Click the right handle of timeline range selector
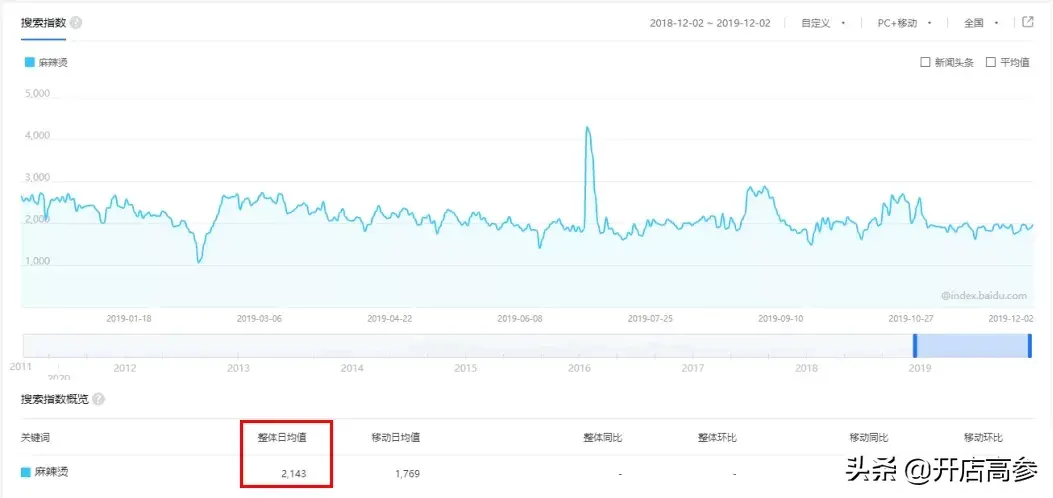Image resolution: width=1053 pixels, height=498 pixels. tap(1030, 345)
